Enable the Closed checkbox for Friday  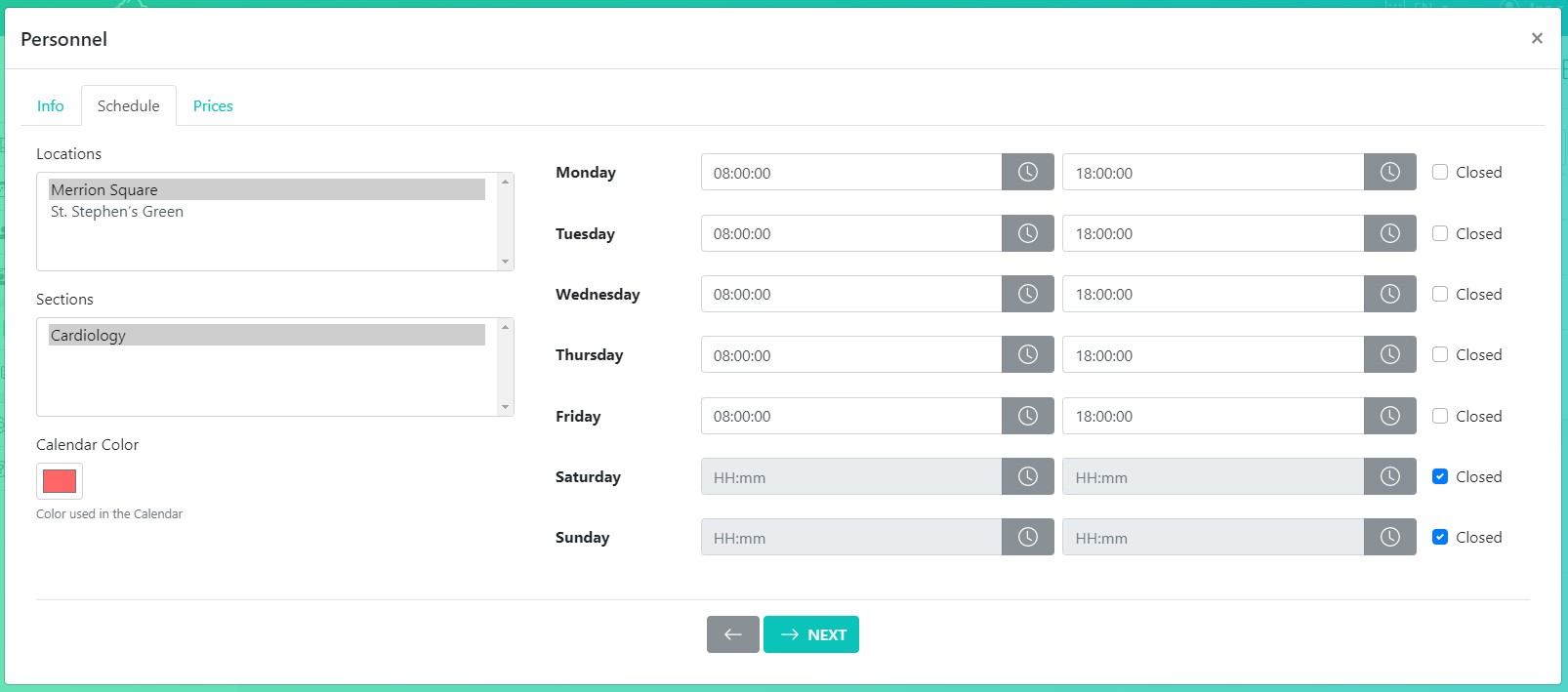[x=1440, y=416]
